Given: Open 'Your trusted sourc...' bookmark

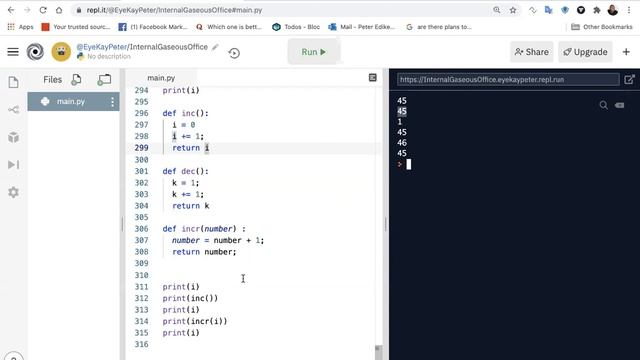Looking at the screenshot, I should (x=76, y=27).
